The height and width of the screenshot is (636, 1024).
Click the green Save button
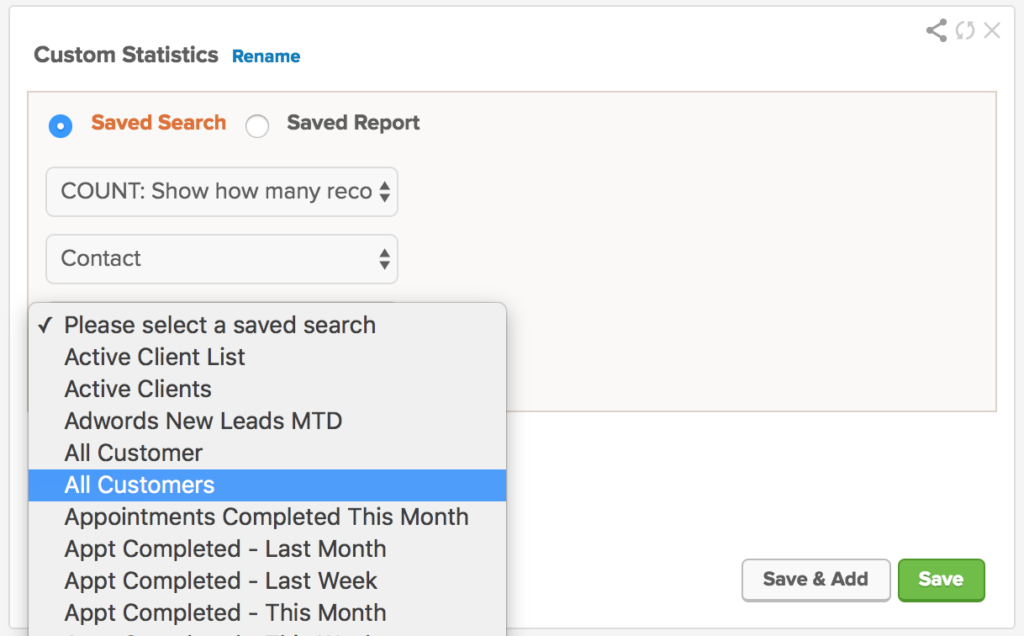(941, 580)
